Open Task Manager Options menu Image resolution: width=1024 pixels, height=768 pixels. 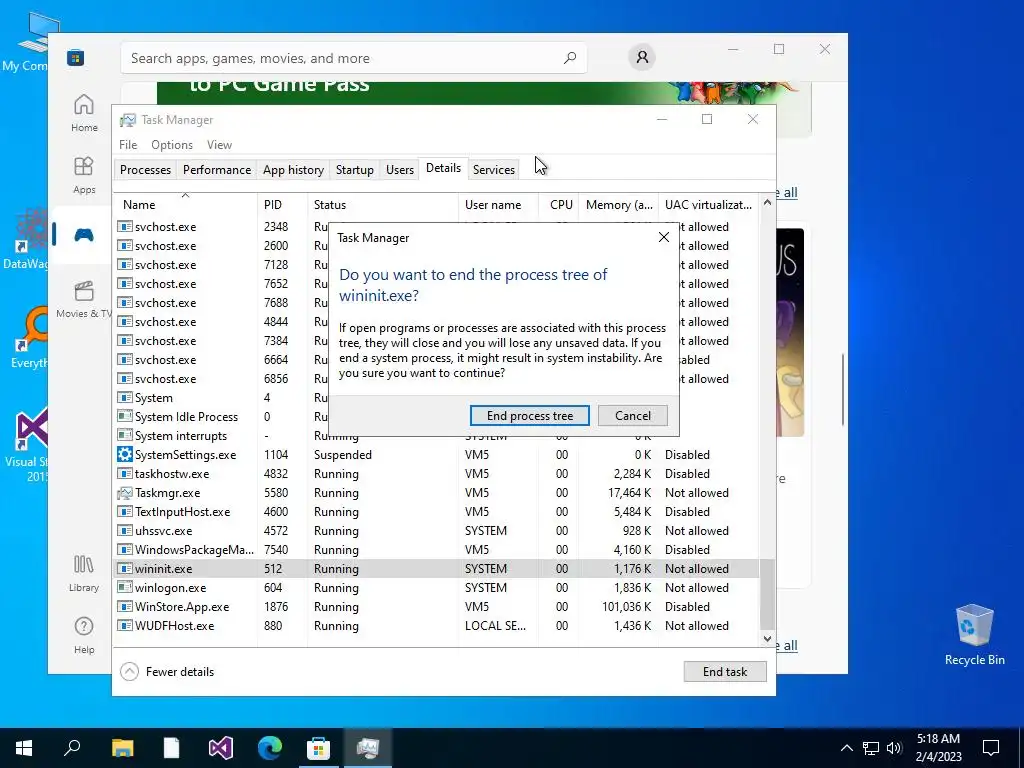tap(172, 144)
